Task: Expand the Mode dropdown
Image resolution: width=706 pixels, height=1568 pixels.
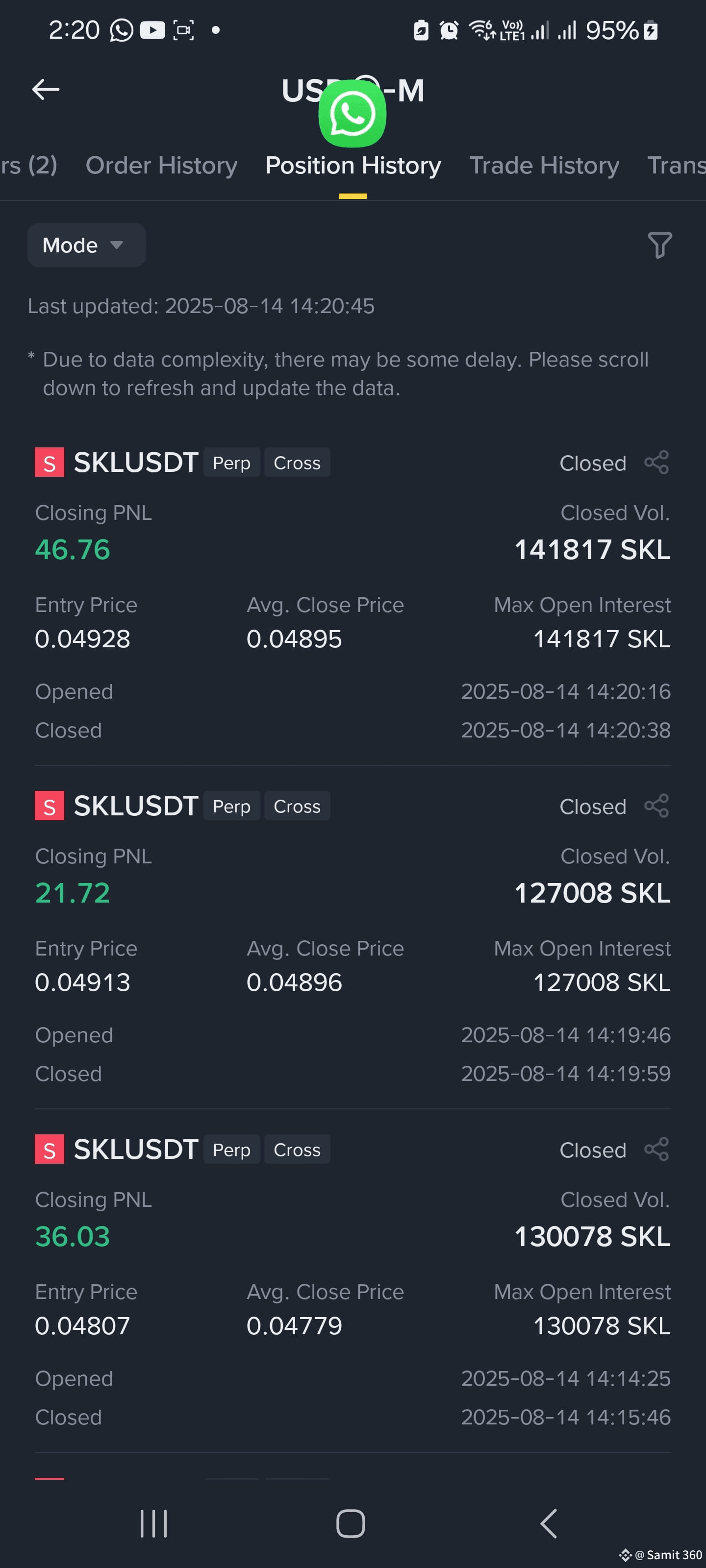Action: click(x=86, y=245)
